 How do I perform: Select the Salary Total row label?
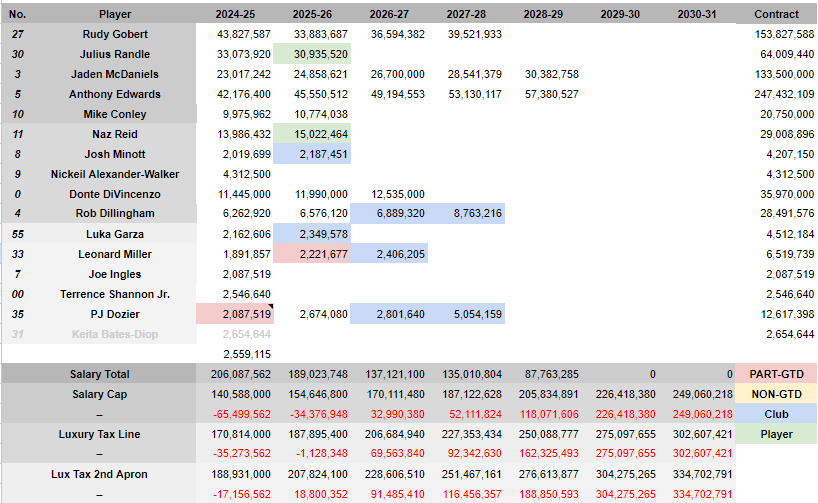100,374
